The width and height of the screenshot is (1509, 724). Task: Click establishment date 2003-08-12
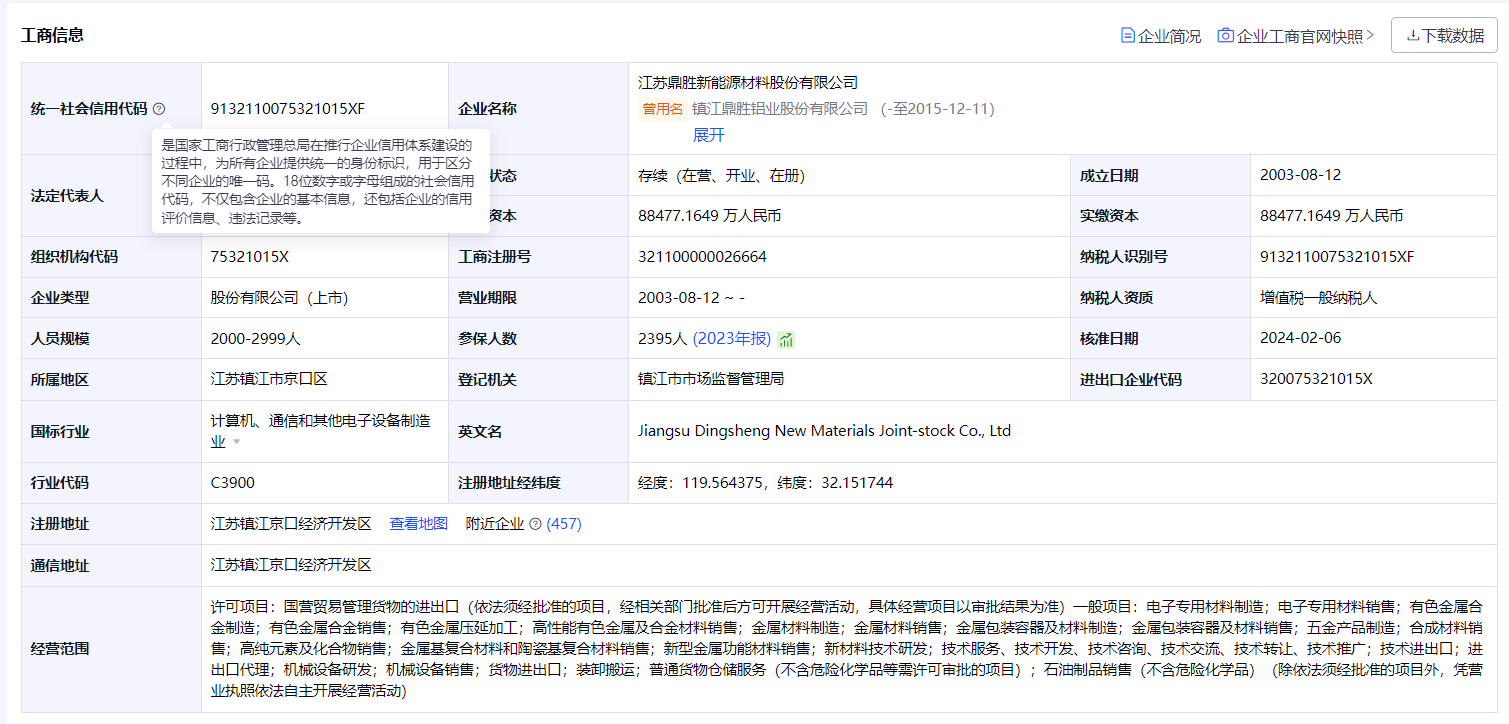point(1301,175)
